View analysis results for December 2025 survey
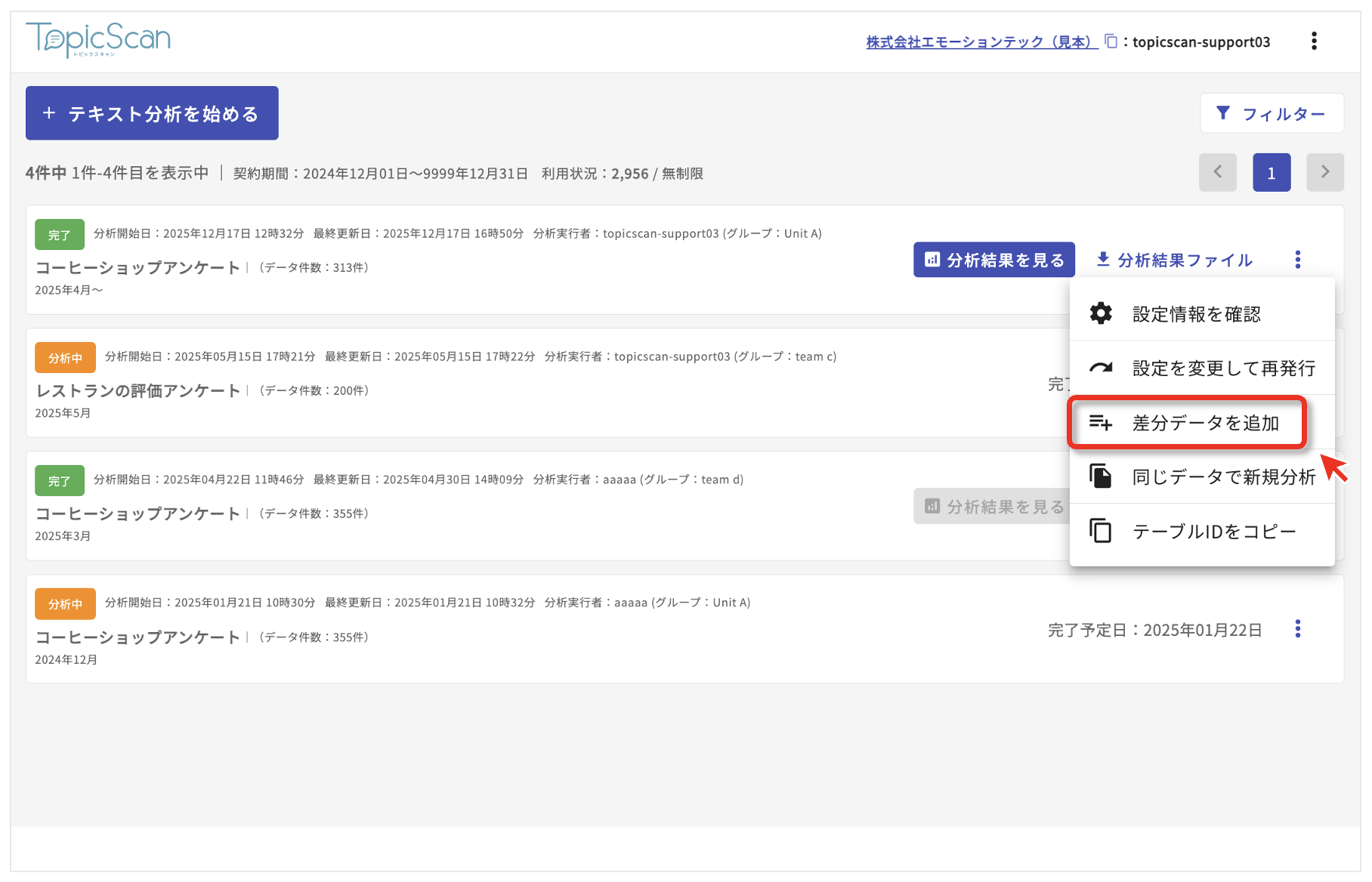 point(993,260)
